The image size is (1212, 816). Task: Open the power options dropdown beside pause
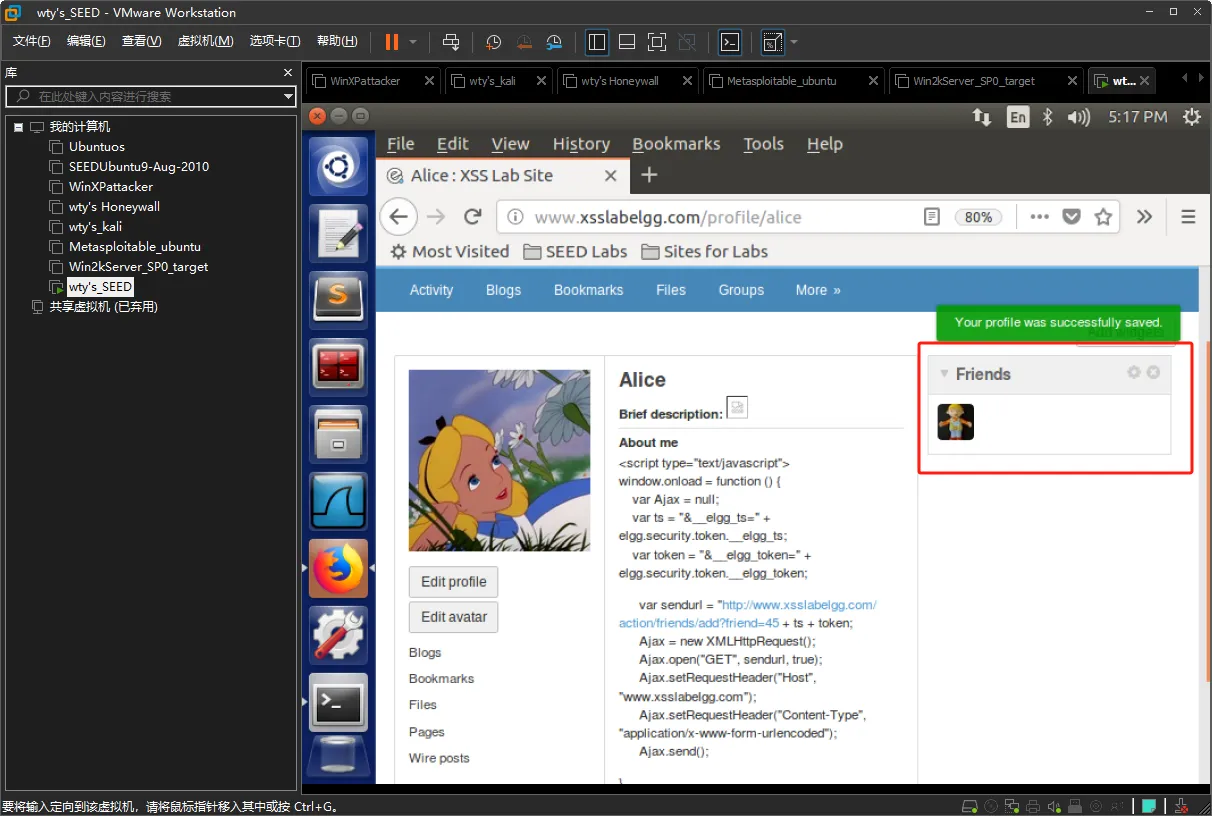pyautogui.click(x=413, y=41)
